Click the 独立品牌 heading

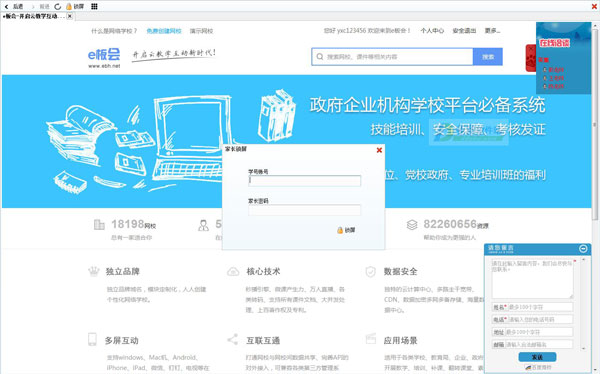[x=123, y=271]
